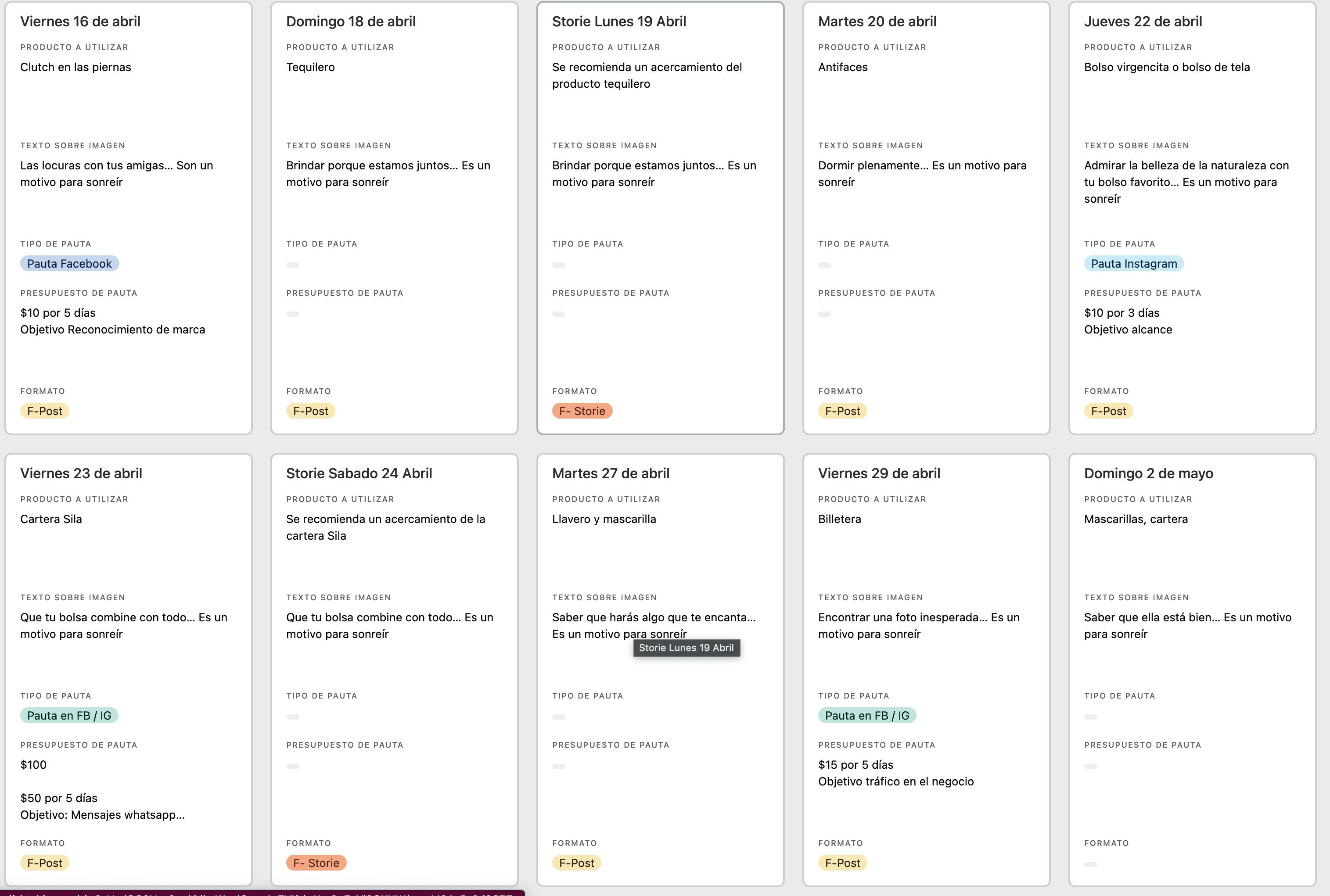Click Pauta en FB / IG tag on Viernes 29
Screen dimensions: 1330x896
point(866,715)
